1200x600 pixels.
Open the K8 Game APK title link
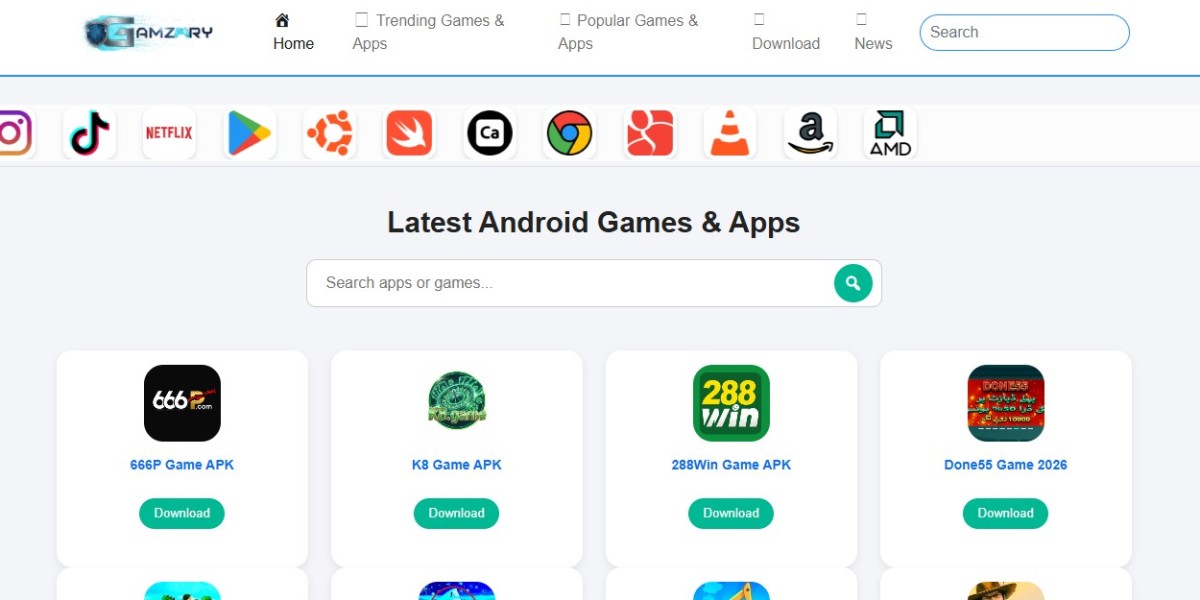(457, 465)
